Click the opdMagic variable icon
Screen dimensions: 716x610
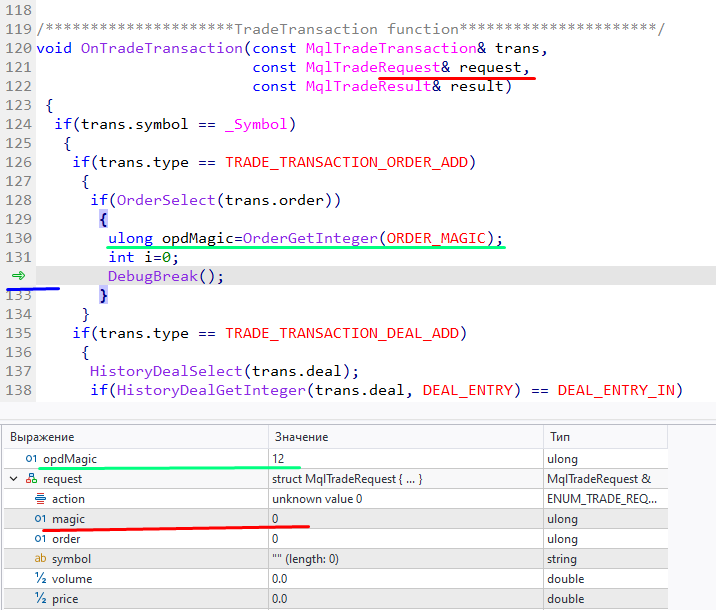click(x=31, y=458)
